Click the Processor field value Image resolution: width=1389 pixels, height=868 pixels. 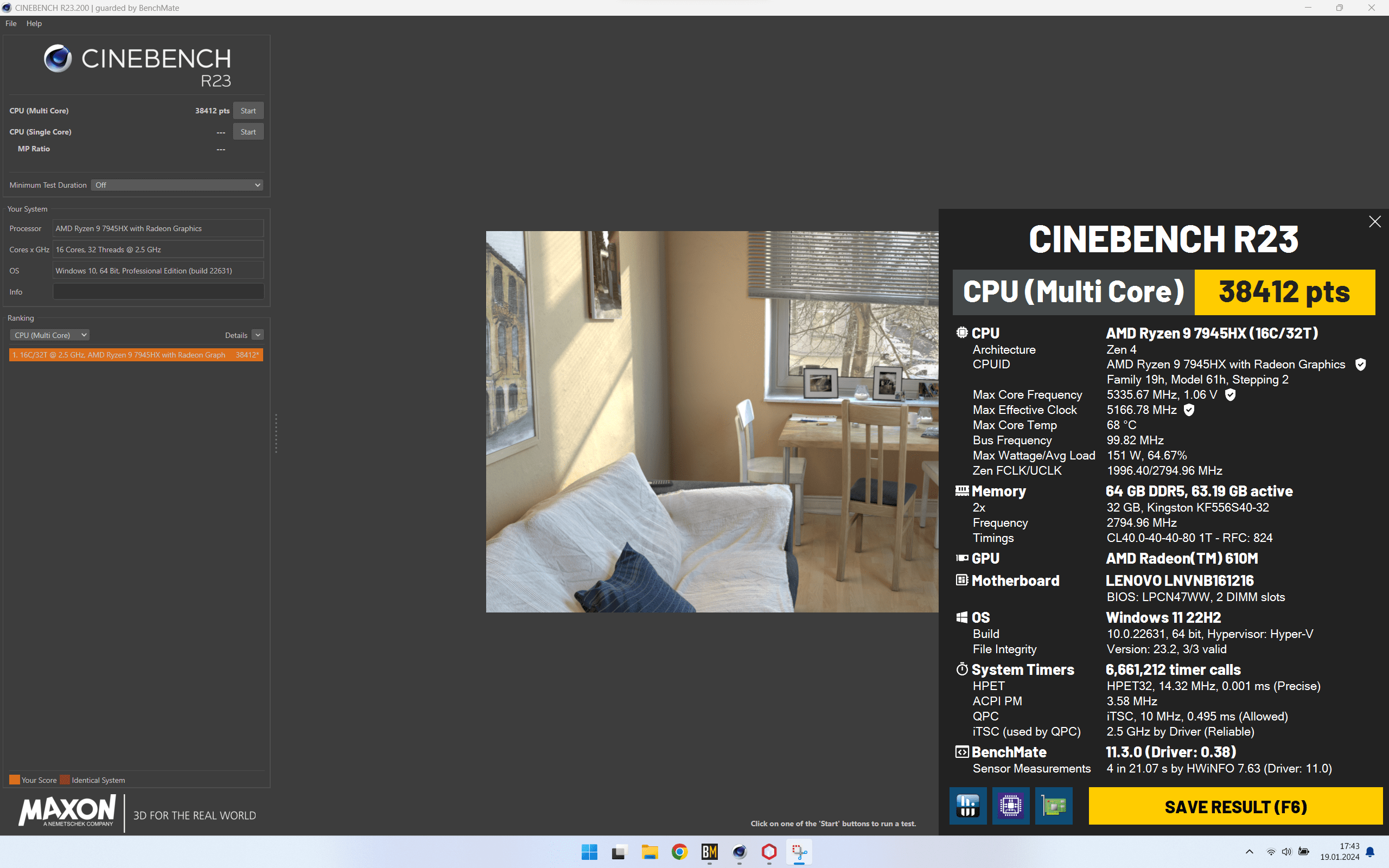[158, 228]
